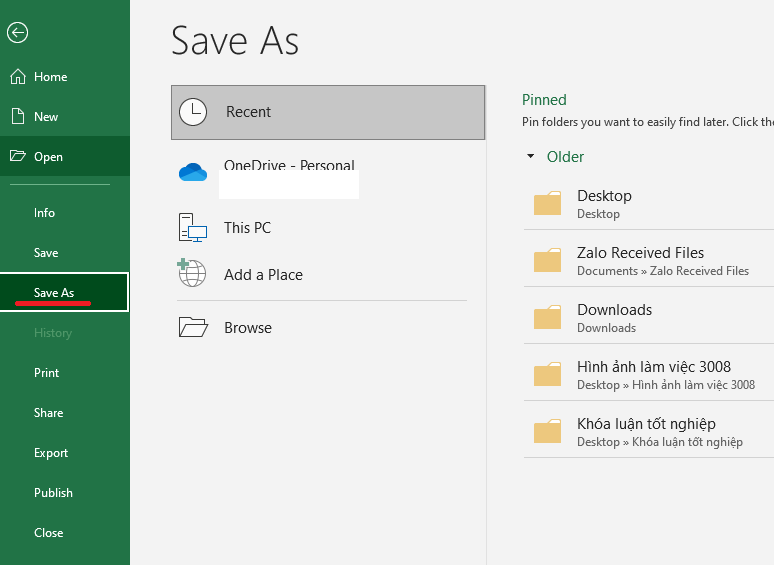This screenshot has height=565, width=774.
Task: Choose This PC as save location
Action: coord(328,227)
